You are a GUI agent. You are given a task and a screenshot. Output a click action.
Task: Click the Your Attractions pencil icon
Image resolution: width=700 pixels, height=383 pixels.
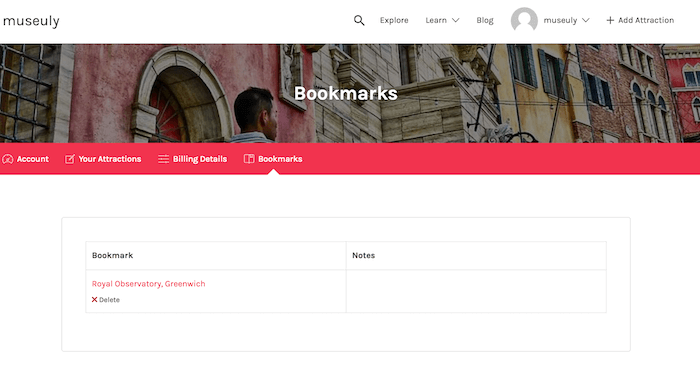pos(70,159)
